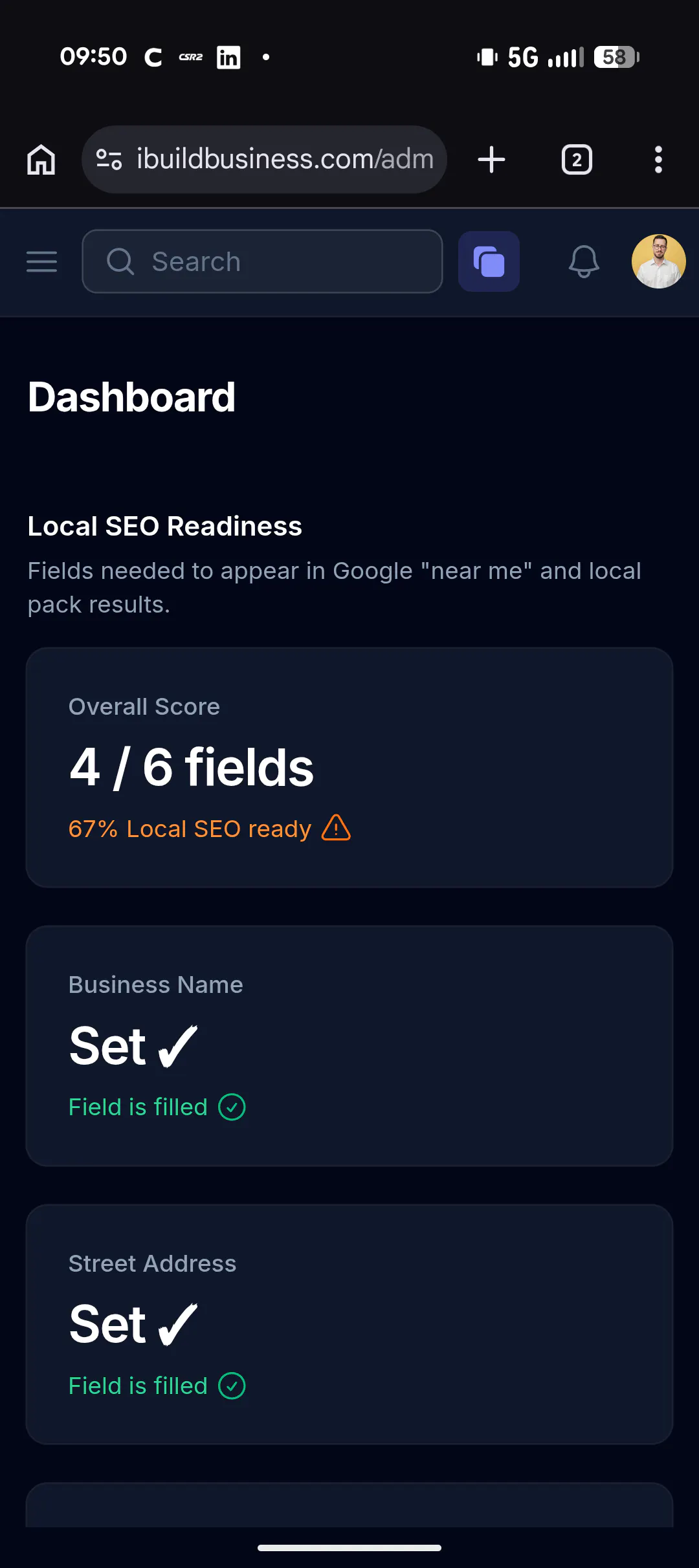This screenshot has width=699, height=1568.
Task: Open the user profile avatar
Action: [659, 261]
